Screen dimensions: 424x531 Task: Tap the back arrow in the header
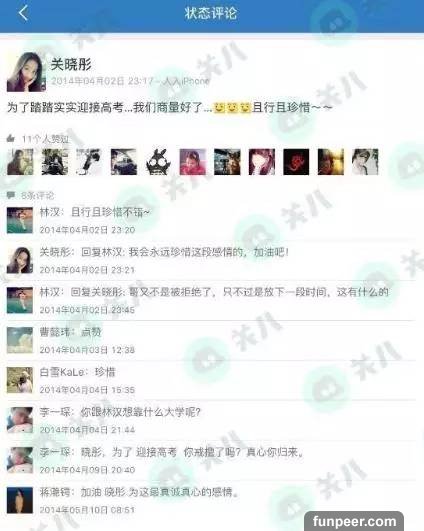tap(23, 14)
